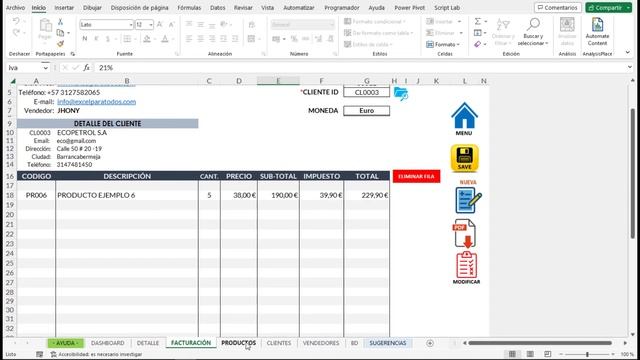This screenshot has height=360, width=640.
Task: Expand the formula bar chevron
Action: [630, 67]
